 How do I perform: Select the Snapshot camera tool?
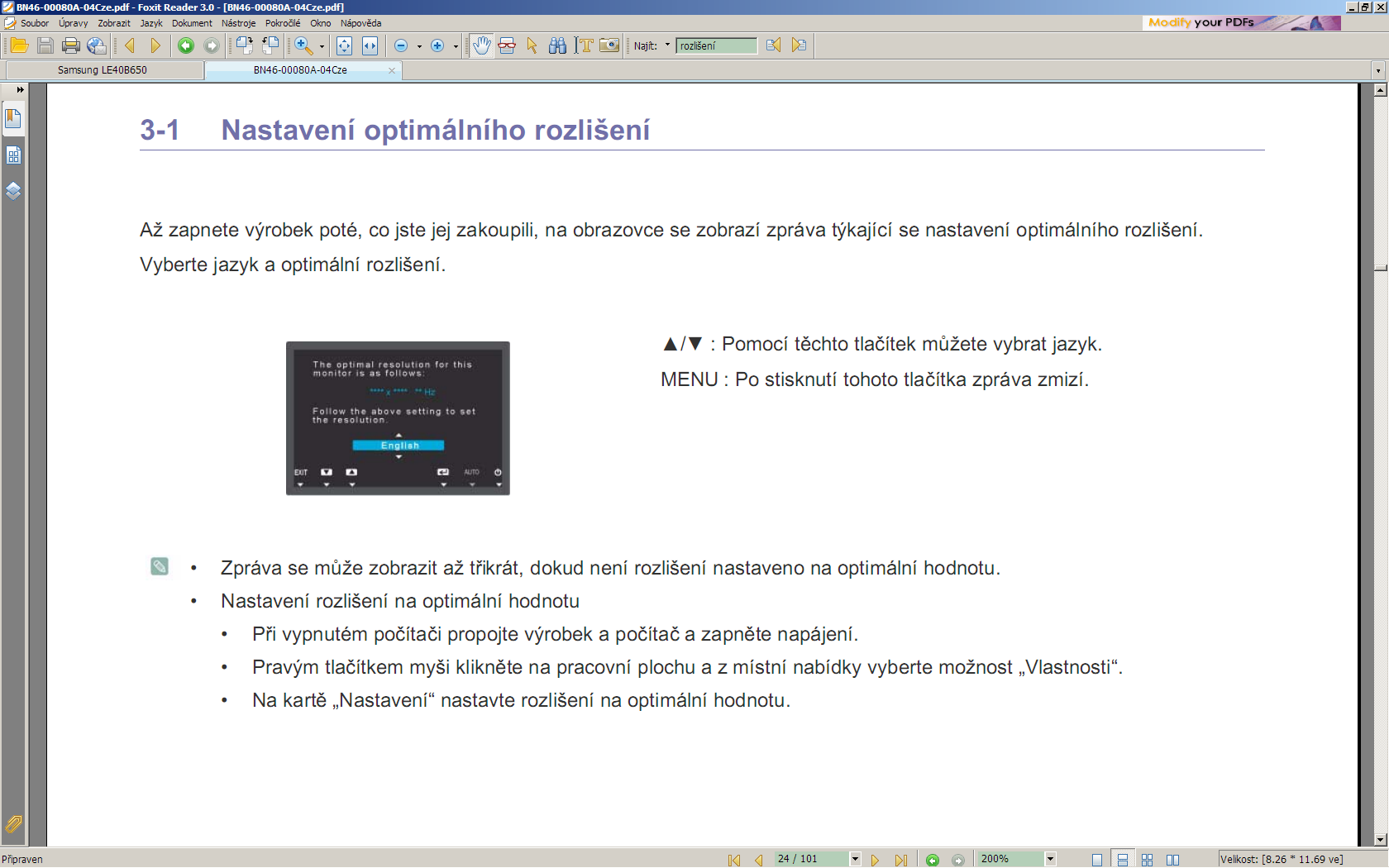pyautogui.click(x=609, y=45)
